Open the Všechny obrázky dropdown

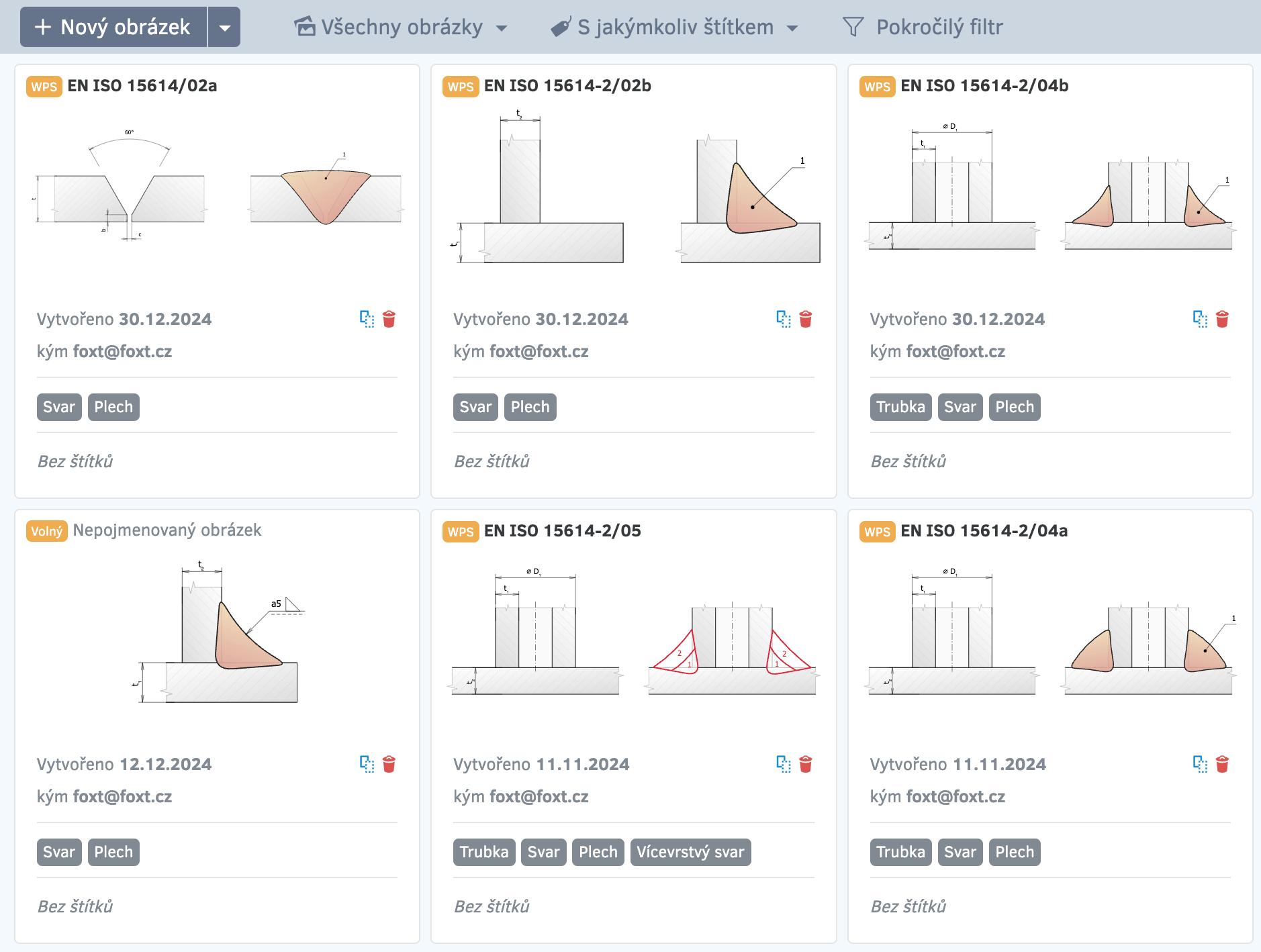(401, 28)
